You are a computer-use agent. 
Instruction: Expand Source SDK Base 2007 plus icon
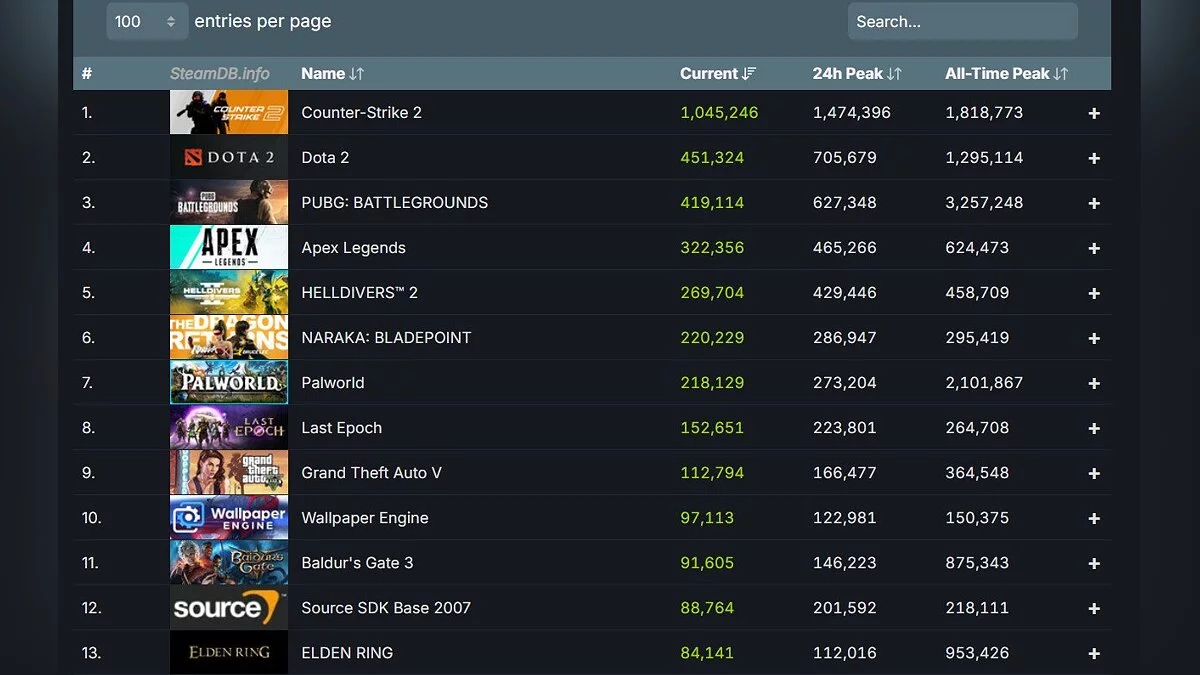click(1094, 608)
